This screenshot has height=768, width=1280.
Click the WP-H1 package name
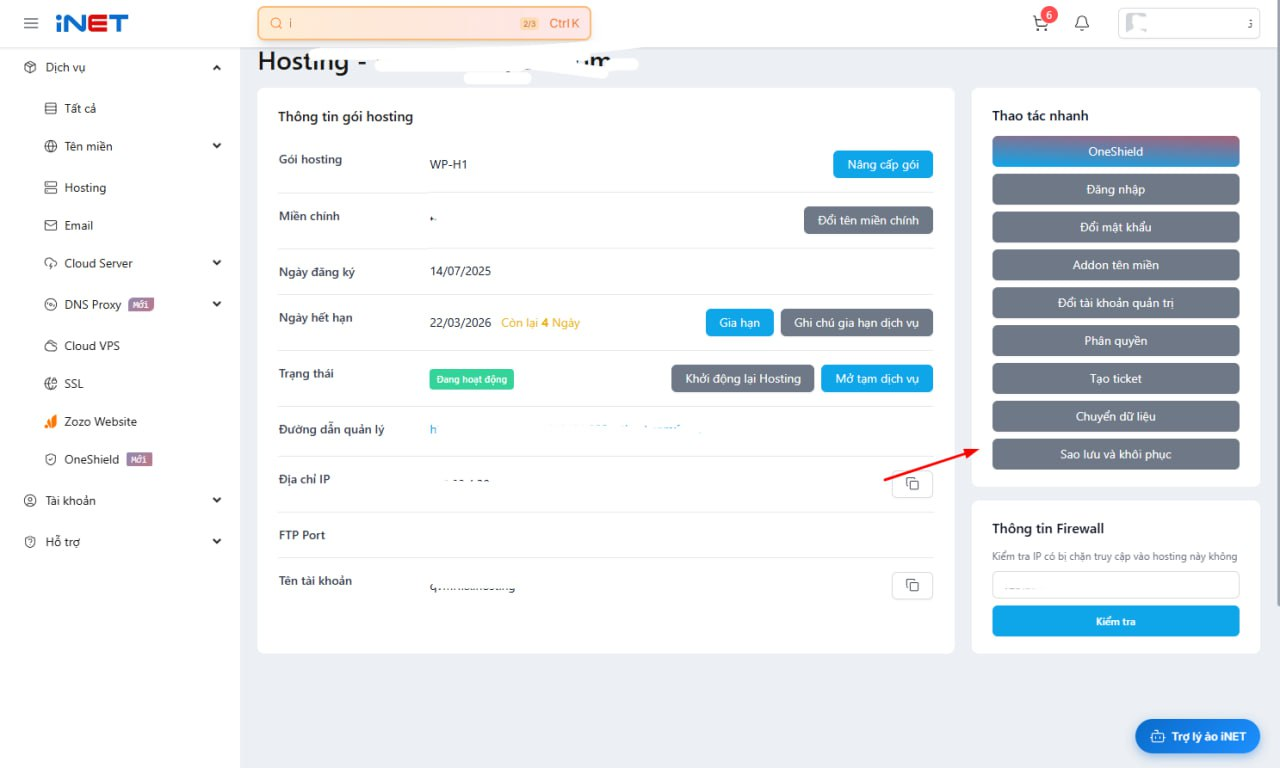pos(449,164)
